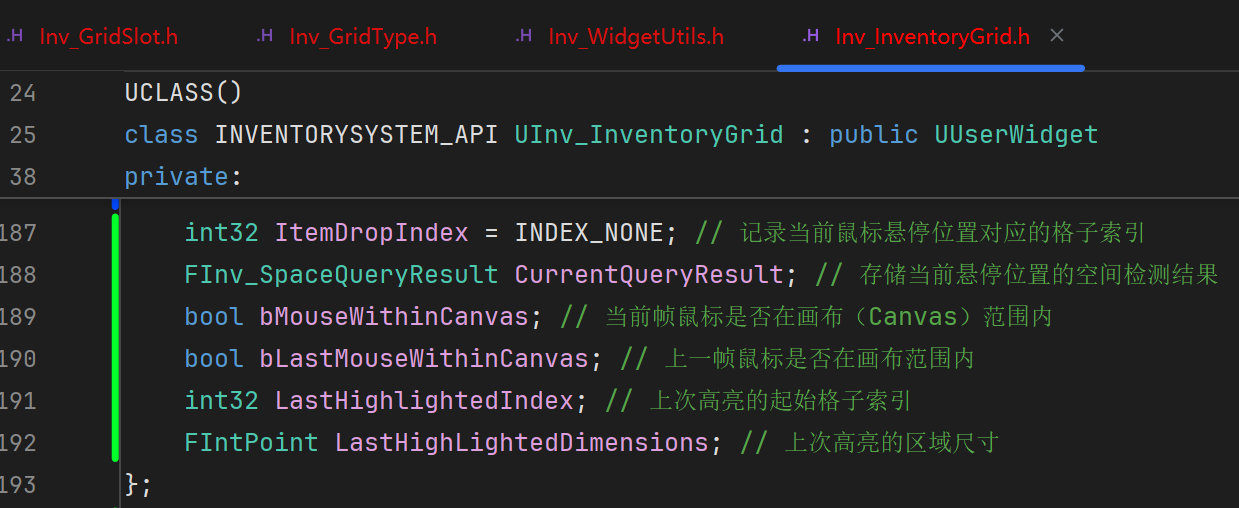Click the FIntPoint type name

click(251, 442)
